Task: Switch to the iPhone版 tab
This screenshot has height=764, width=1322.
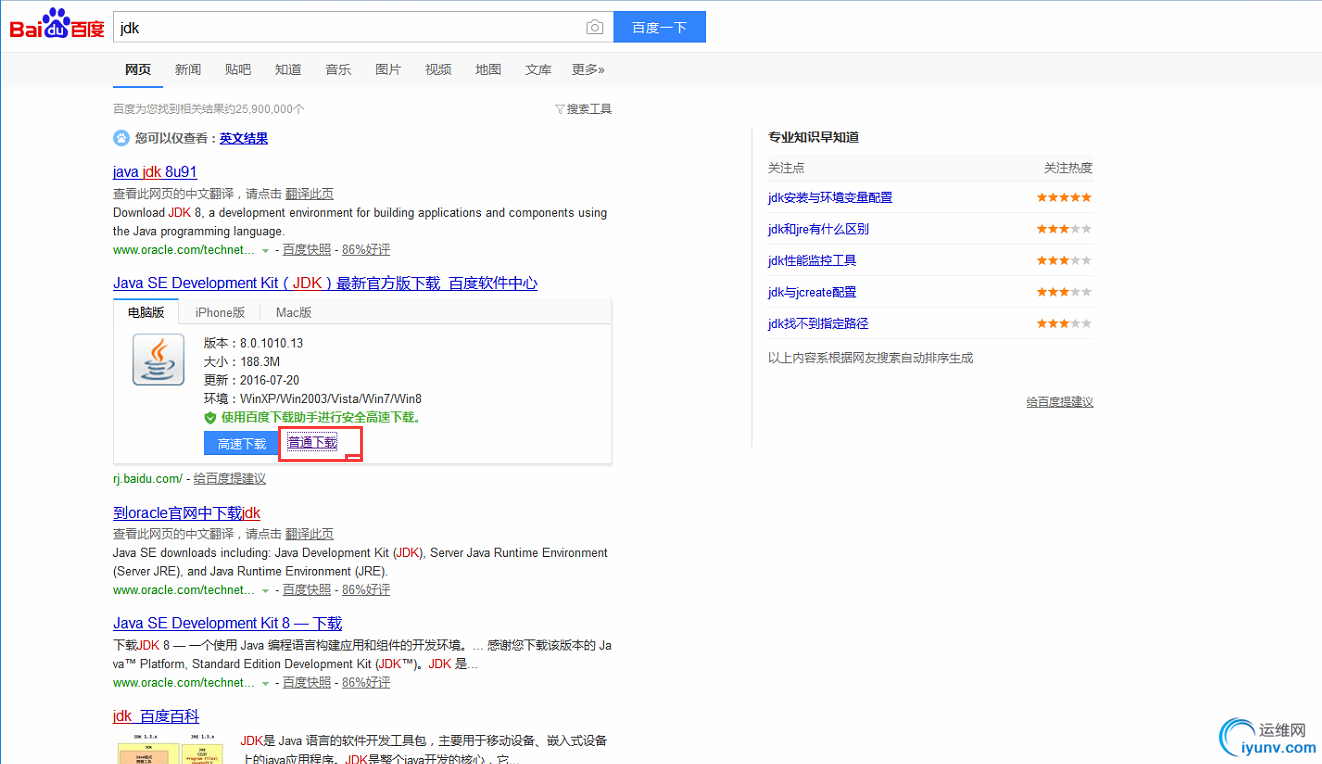Action: pos(220,312)
